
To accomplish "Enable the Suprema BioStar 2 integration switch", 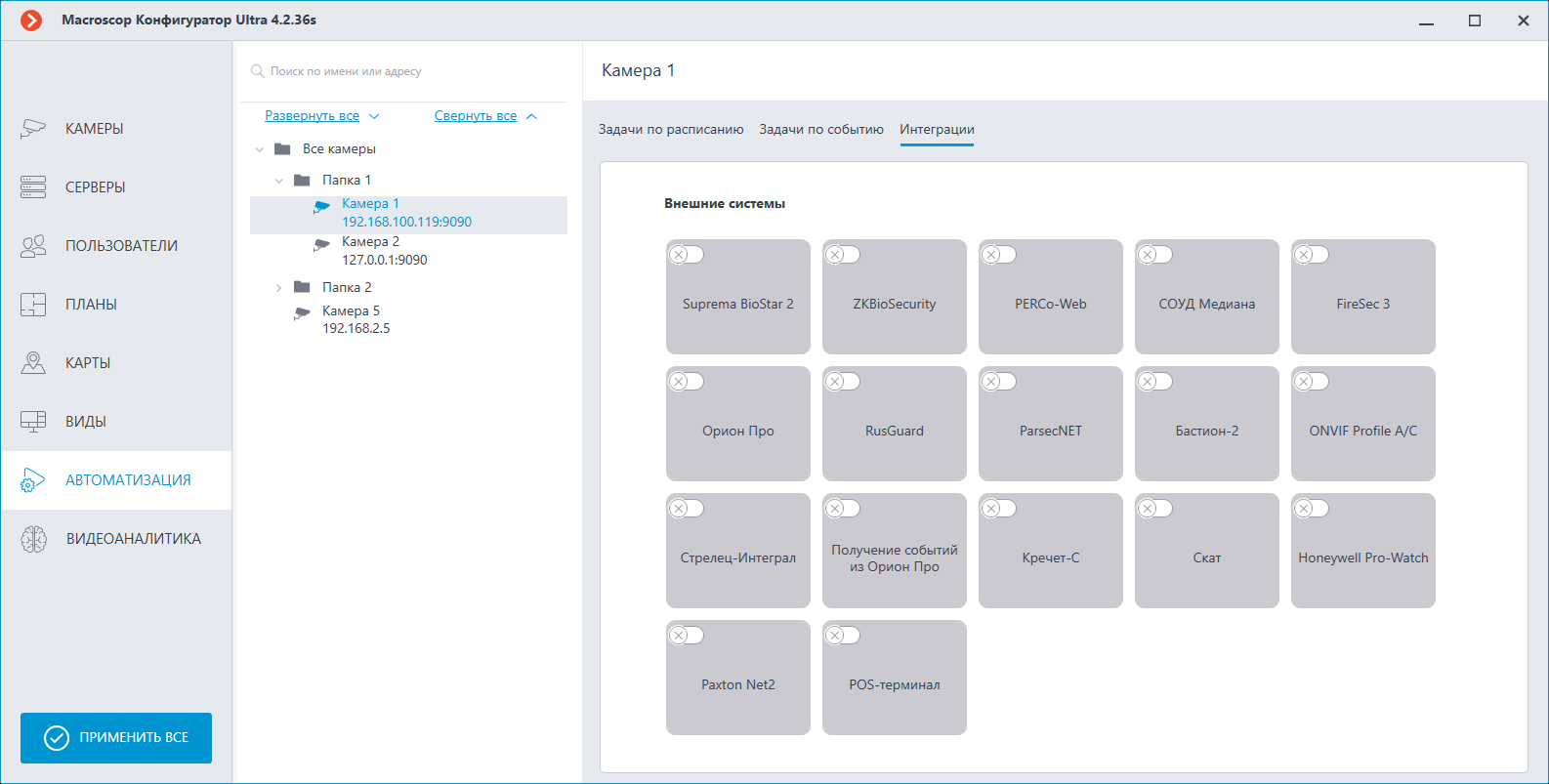I will (x=687, y=254).
